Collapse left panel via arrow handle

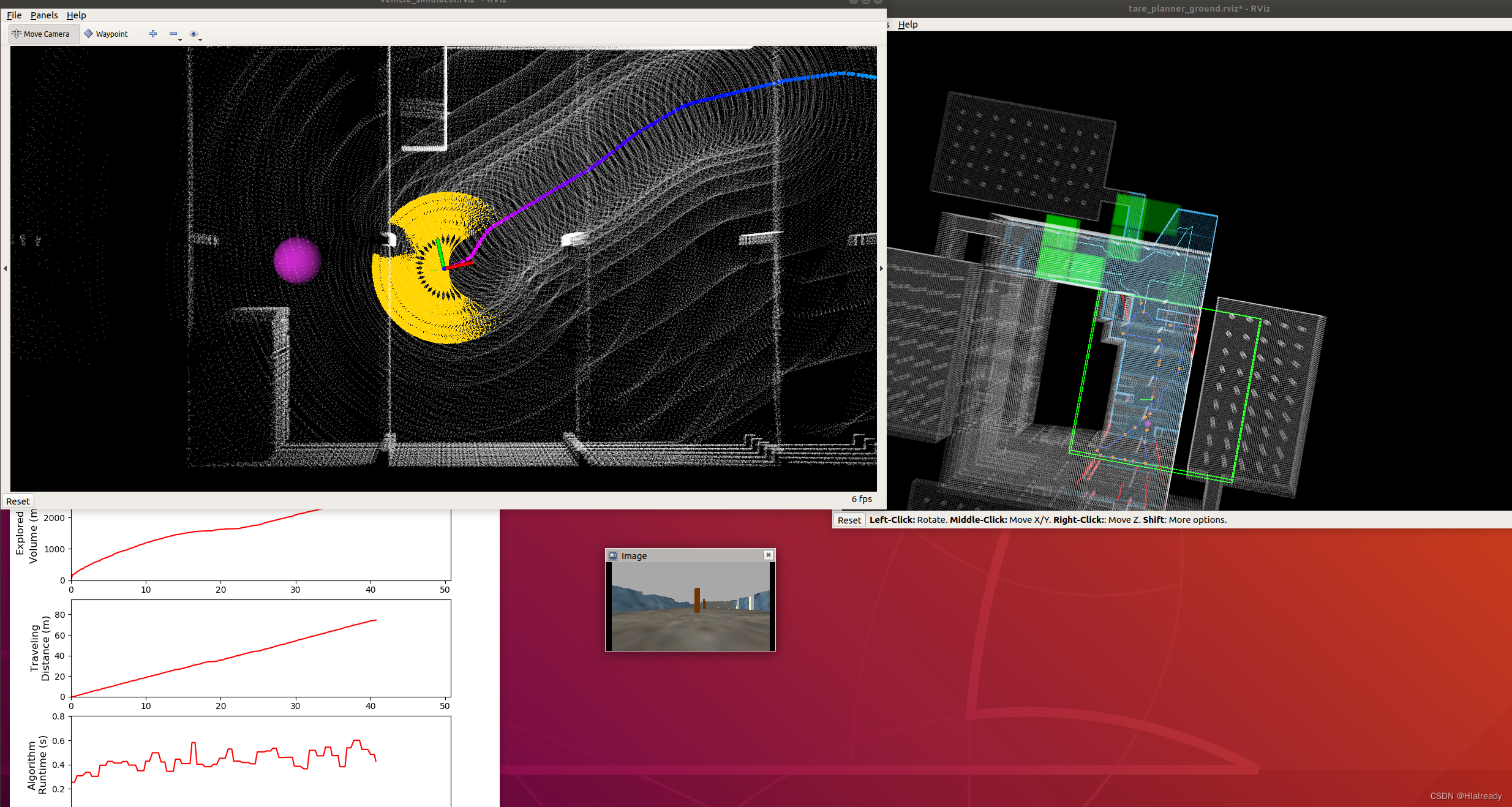pyautogui.click(x=6, y=268)
